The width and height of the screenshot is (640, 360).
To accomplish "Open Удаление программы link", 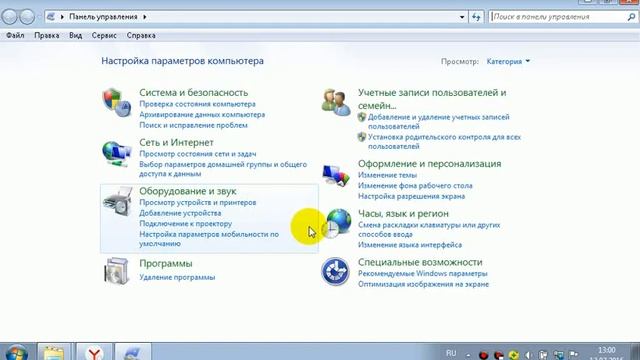I will tap(177, 277).
